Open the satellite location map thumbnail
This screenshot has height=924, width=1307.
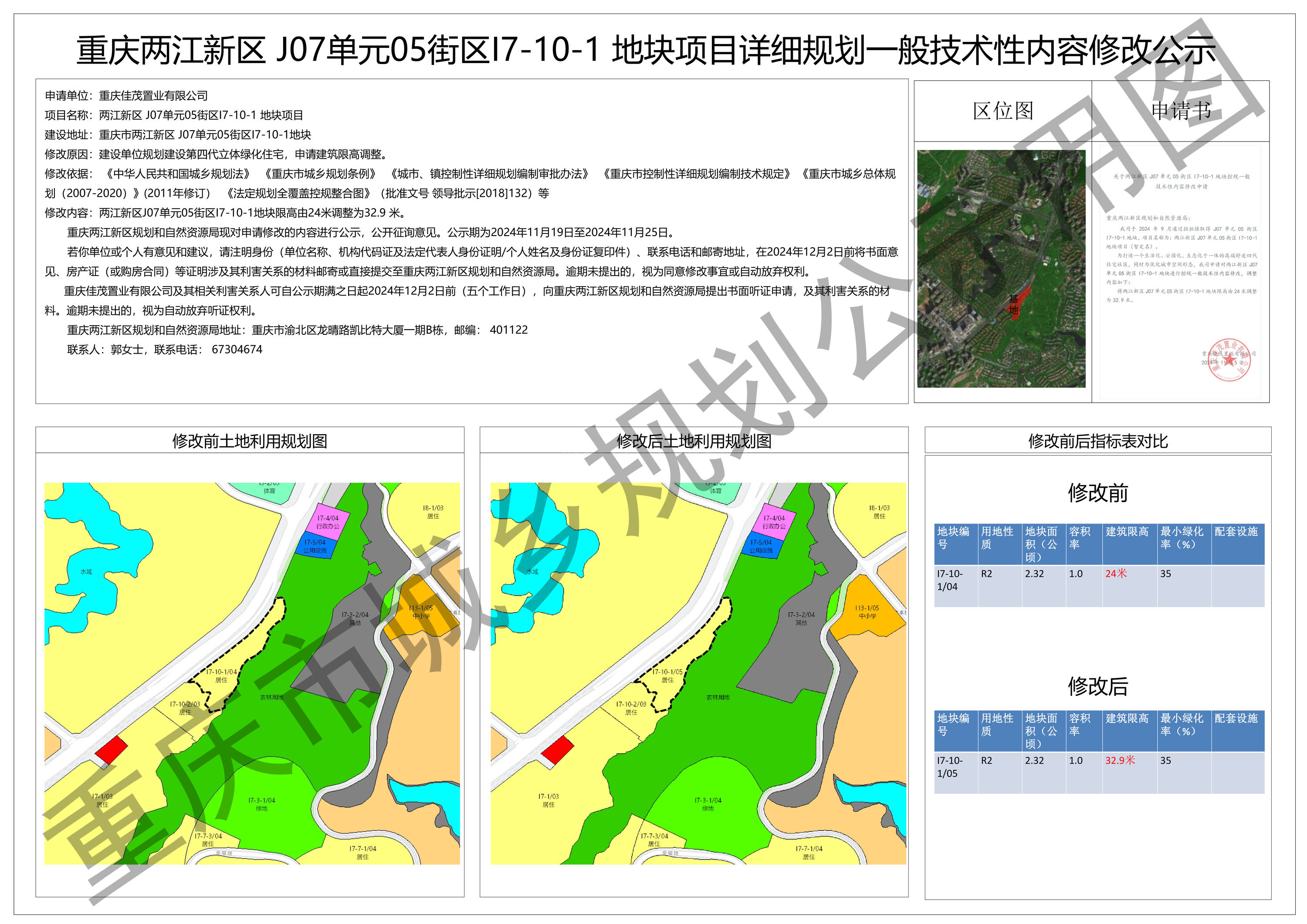pyautogui.click(x=1001, y=269)
